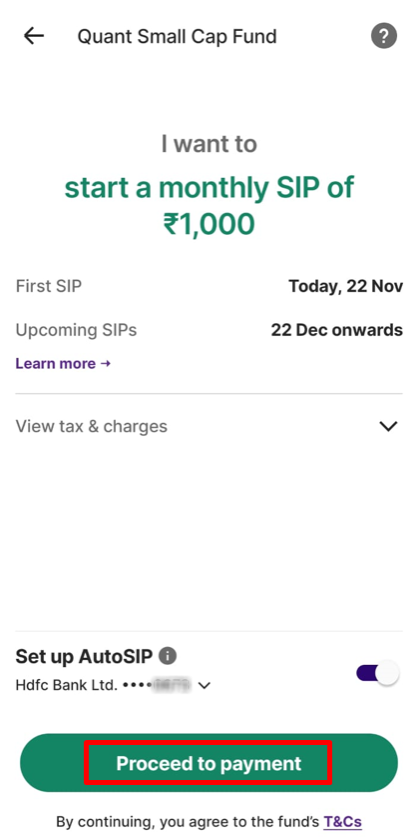Viewport: 417px width, 839px height.
Task: Open the bank account chevron under AutoSIP
Action: (x=204, y=685)
